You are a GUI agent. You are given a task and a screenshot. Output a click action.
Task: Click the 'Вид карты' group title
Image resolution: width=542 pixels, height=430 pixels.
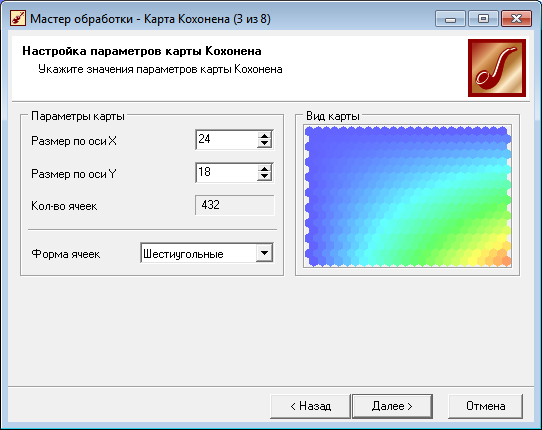click(333, 116)
